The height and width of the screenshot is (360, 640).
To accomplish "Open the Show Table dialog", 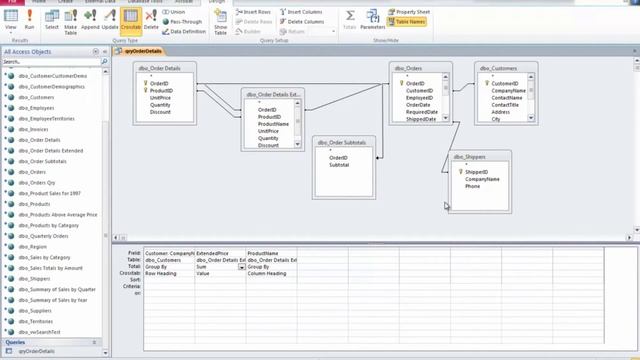I will 220,22.
